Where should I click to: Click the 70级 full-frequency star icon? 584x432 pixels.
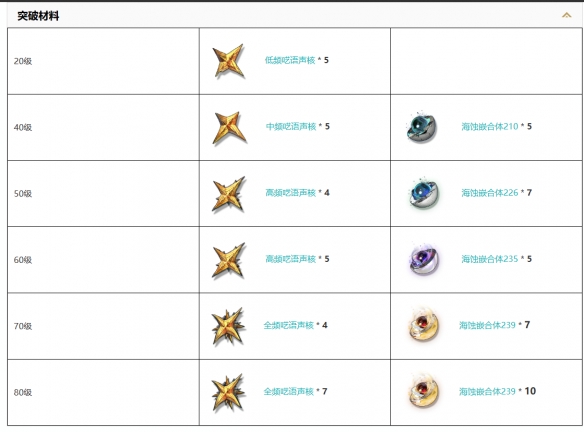(x=228, y=326)
